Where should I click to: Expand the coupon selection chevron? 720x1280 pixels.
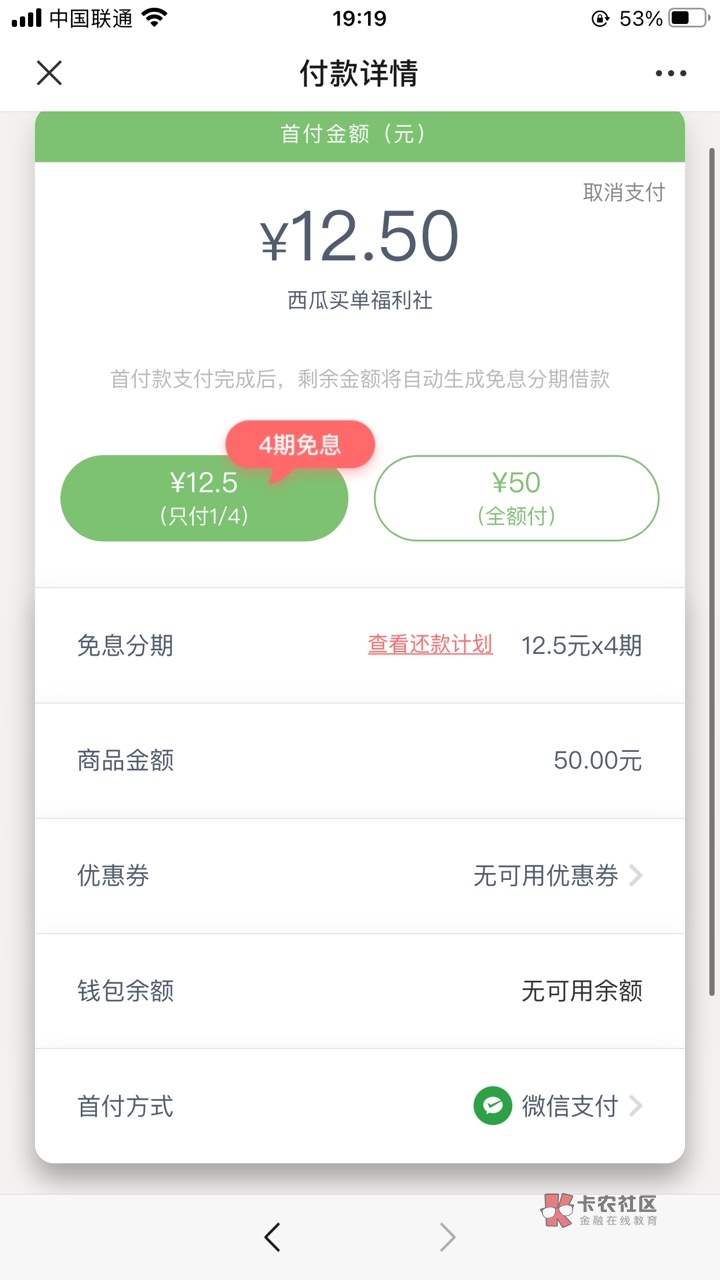tap(636, 876)
